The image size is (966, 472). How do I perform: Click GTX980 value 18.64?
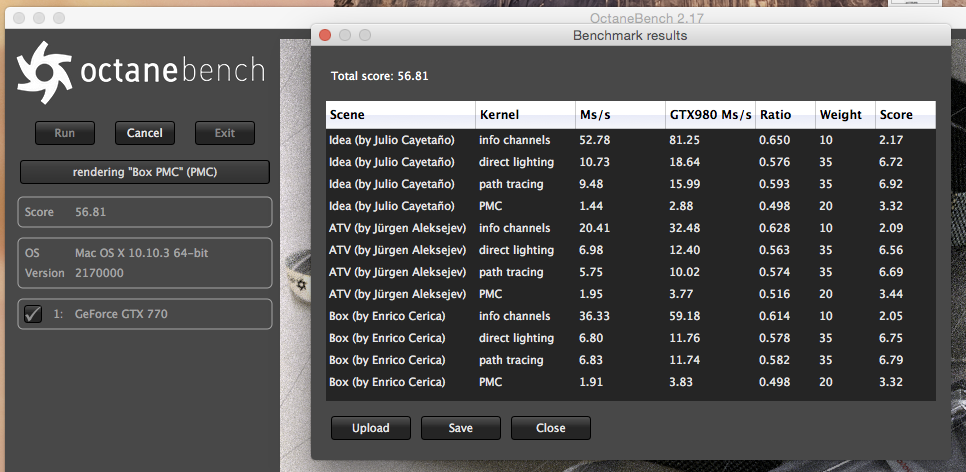pos(684,162)
